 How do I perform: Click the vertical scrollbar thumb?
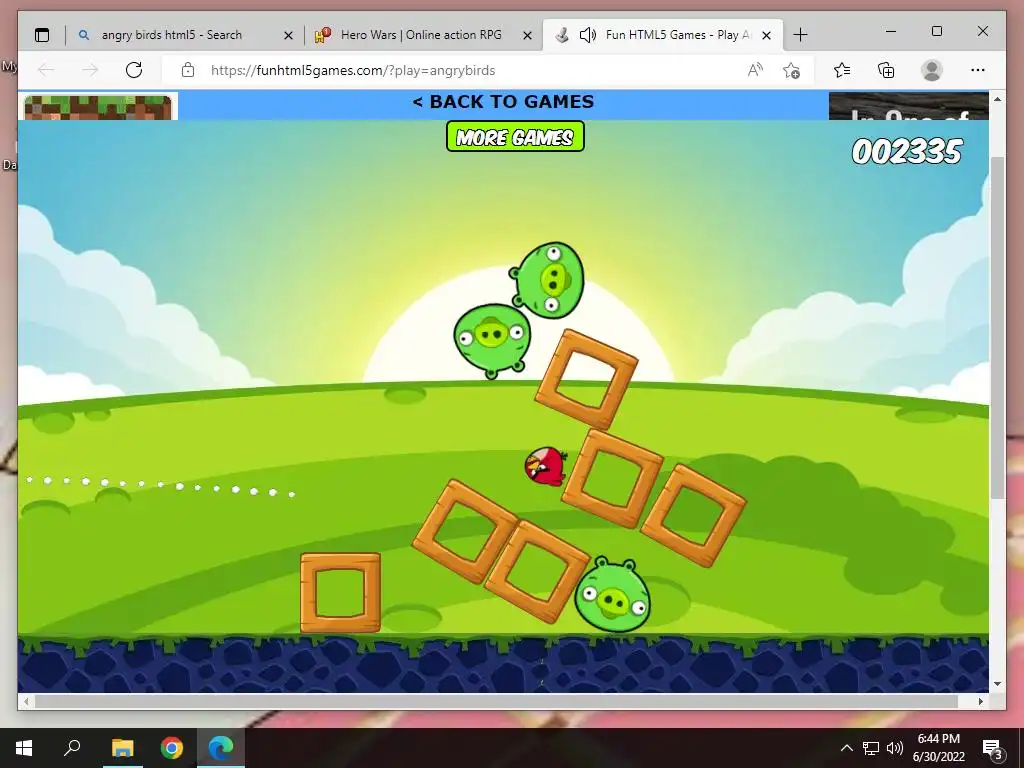pos(997,328)
